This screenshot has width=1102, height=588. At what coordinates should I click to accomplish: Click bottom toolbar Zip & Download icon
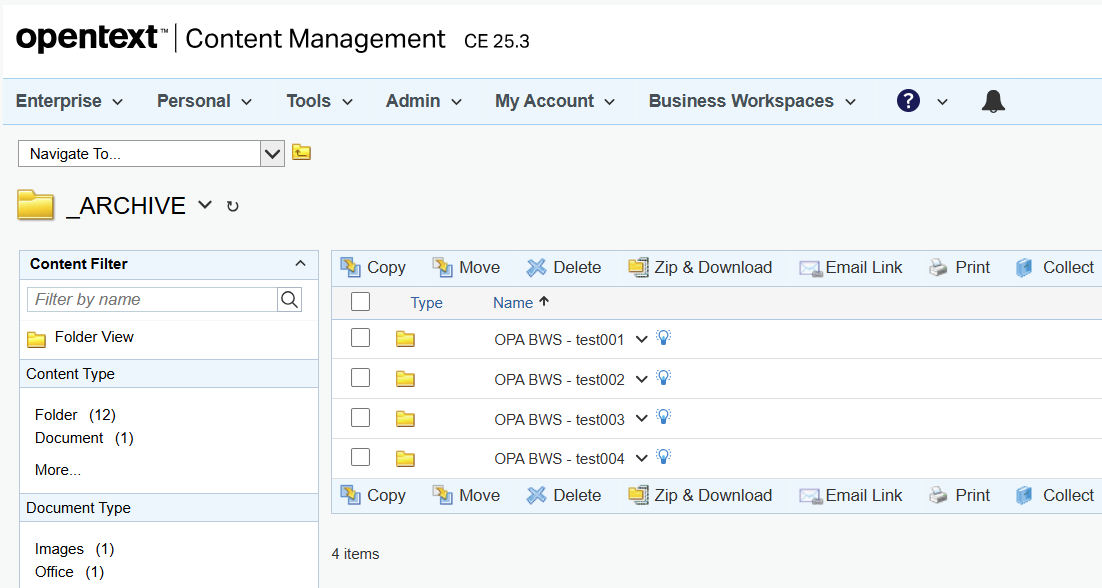638,495
